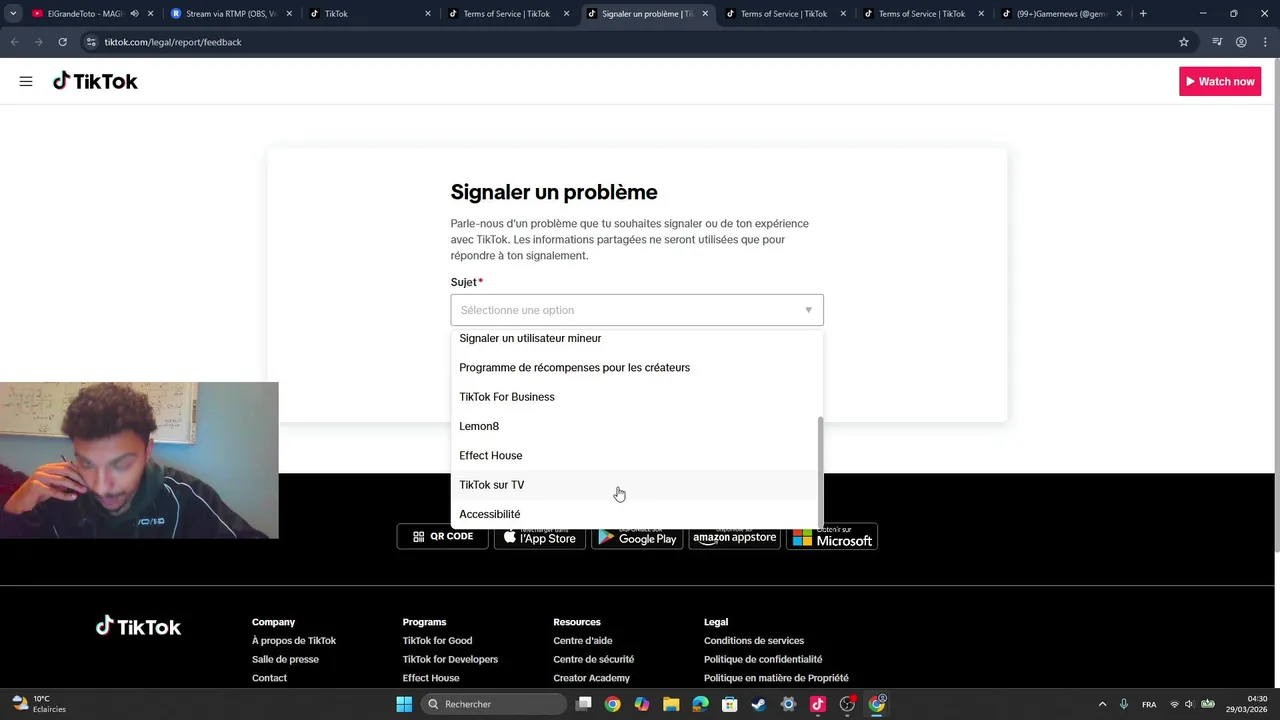Open Steam from taskbar
The width and height of the screenshot is (1280, 720).
(x=759, y=704)
